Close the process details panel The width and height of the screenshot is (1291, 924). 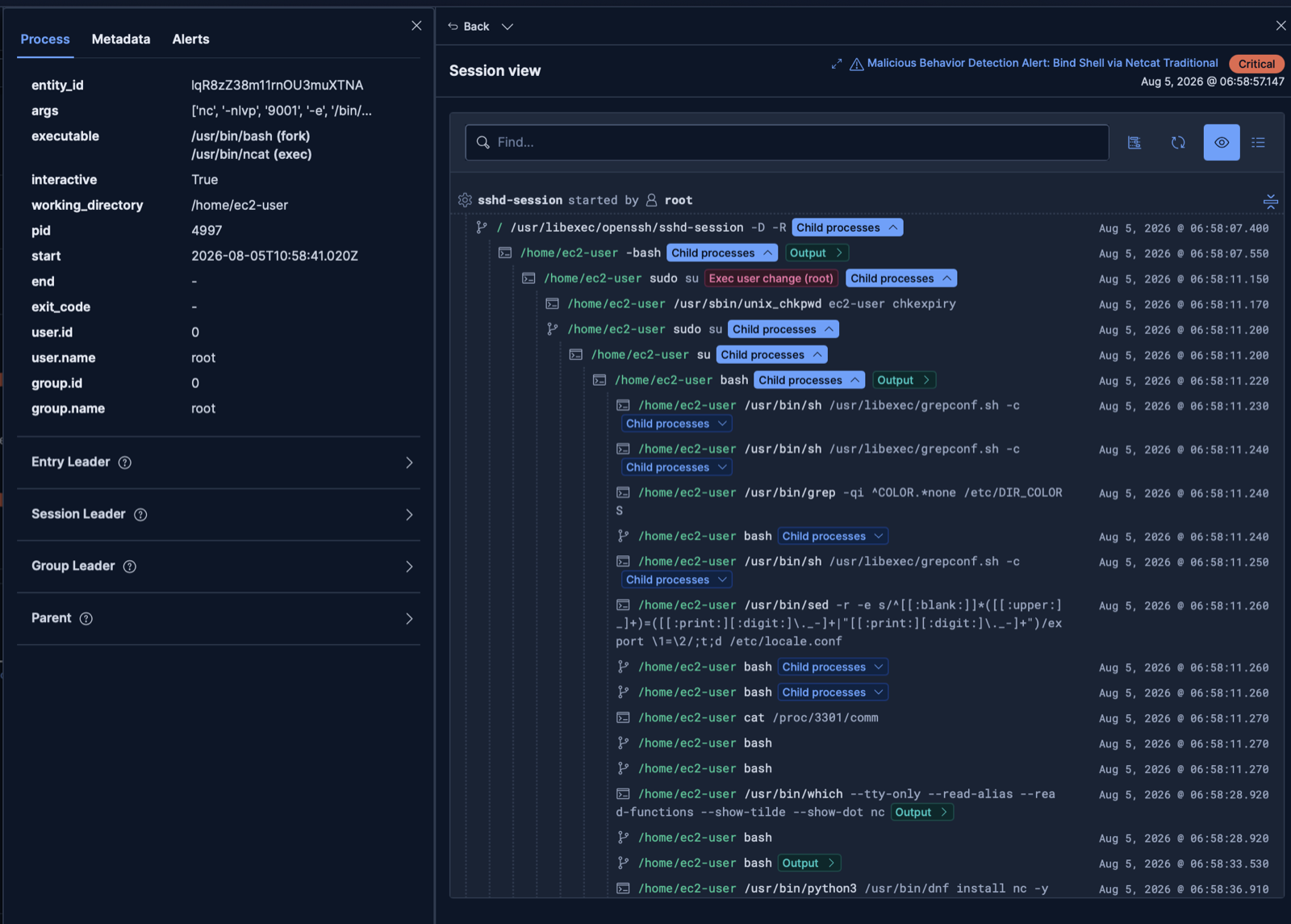pyautogui.click(x=416, y=26)
